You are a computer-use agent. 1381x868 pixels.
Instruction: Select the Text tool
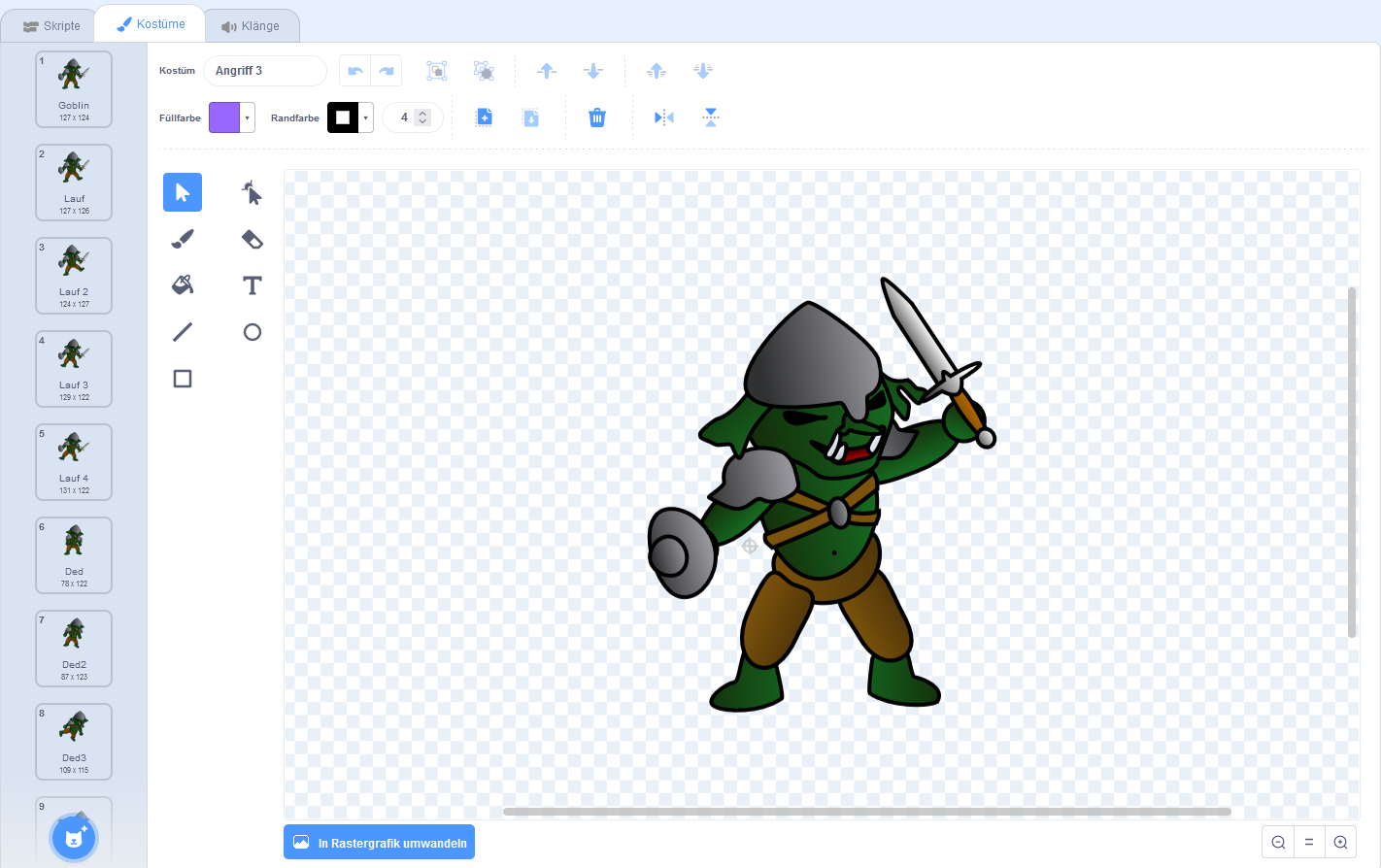[x=252, y=284]
